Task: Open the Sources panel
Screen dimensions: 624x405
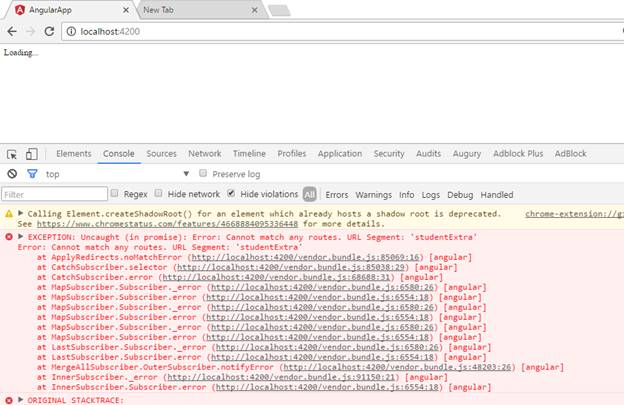Action: pos(161,154)
